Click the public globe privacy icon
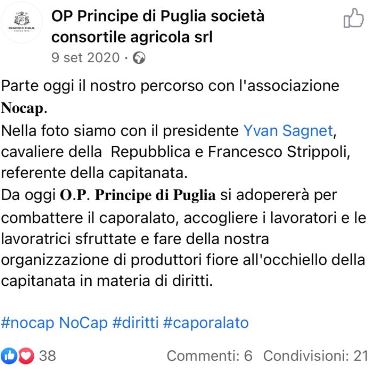This screenshot has width=380, height=375. point(139,58)
